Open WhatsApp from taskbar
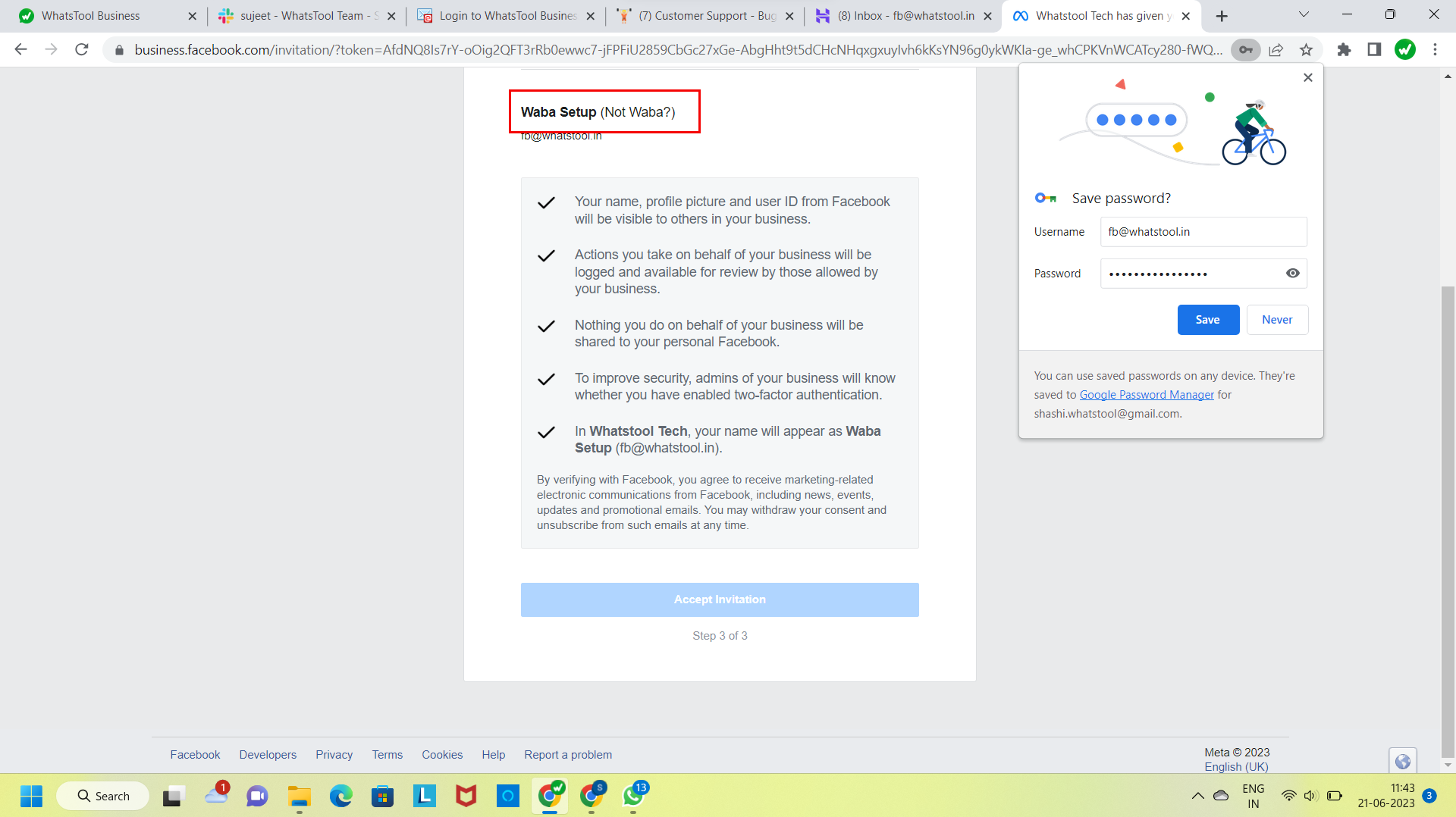Viewport: 1456px width, 817px height. tap(633, 796)
